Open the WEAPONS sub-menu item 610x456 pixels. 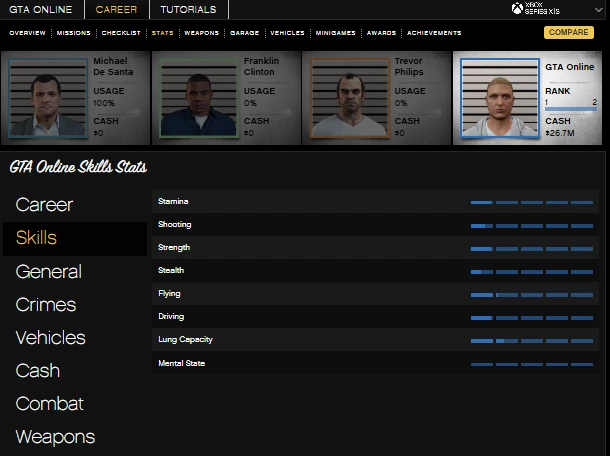[x=202, y=33]
